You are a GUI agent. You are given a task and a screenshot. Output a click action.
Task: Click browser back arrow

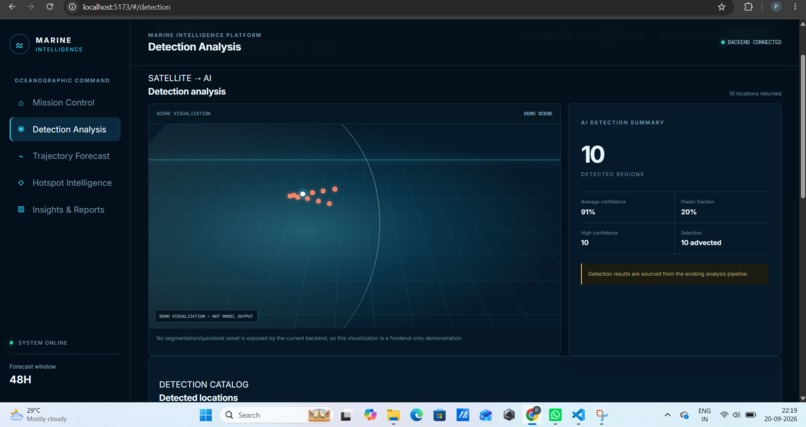pos(12,7)
